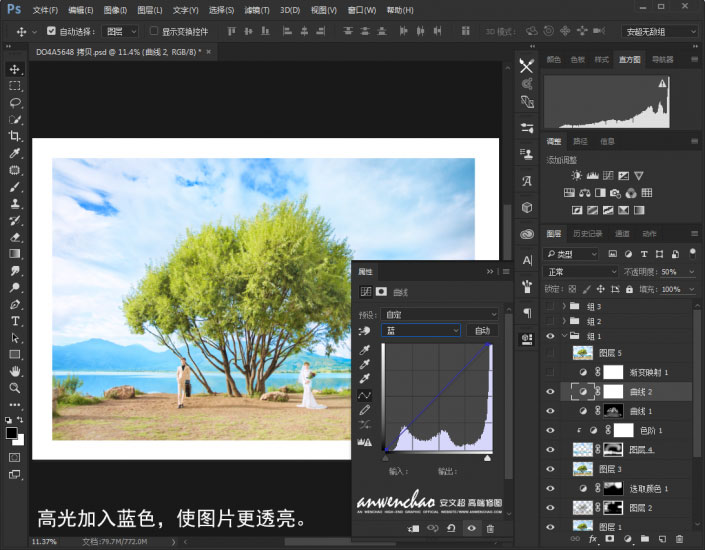Add layer mask at layers panel bottom
The width and height of the screenshot is (705, 550).
(610, 538)
